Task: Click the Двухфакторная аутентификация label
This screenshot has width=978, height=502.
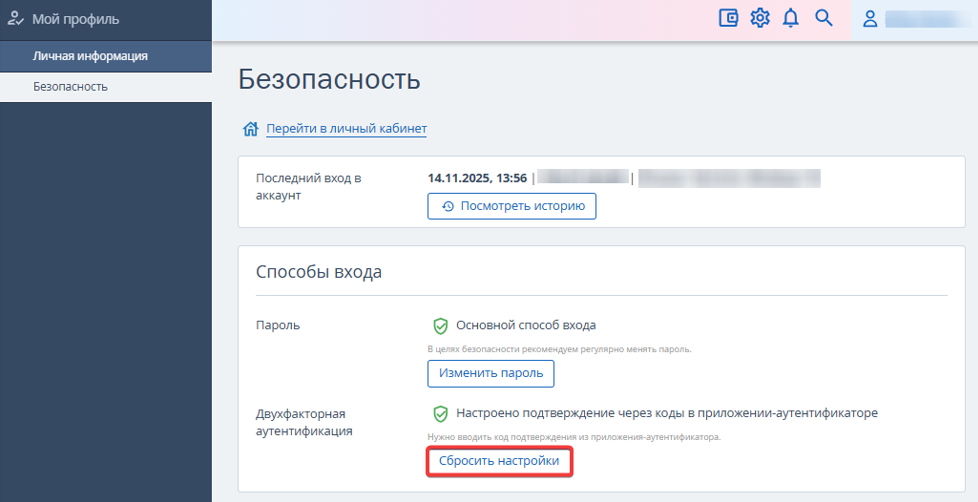Action: click(x=304, y=422)
